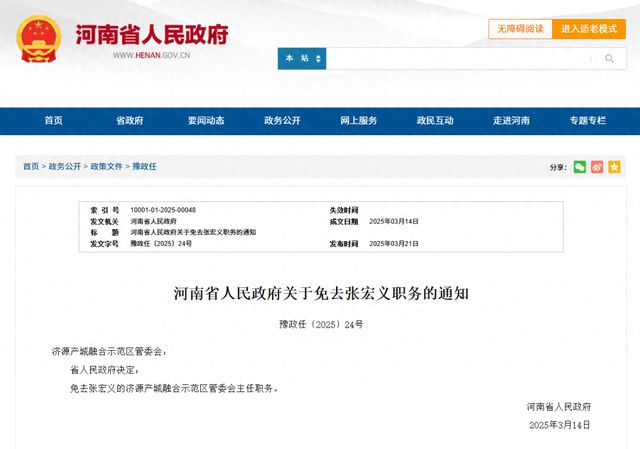
Task: Open the 本站 search scope dropdown
Action: [302, 59]
